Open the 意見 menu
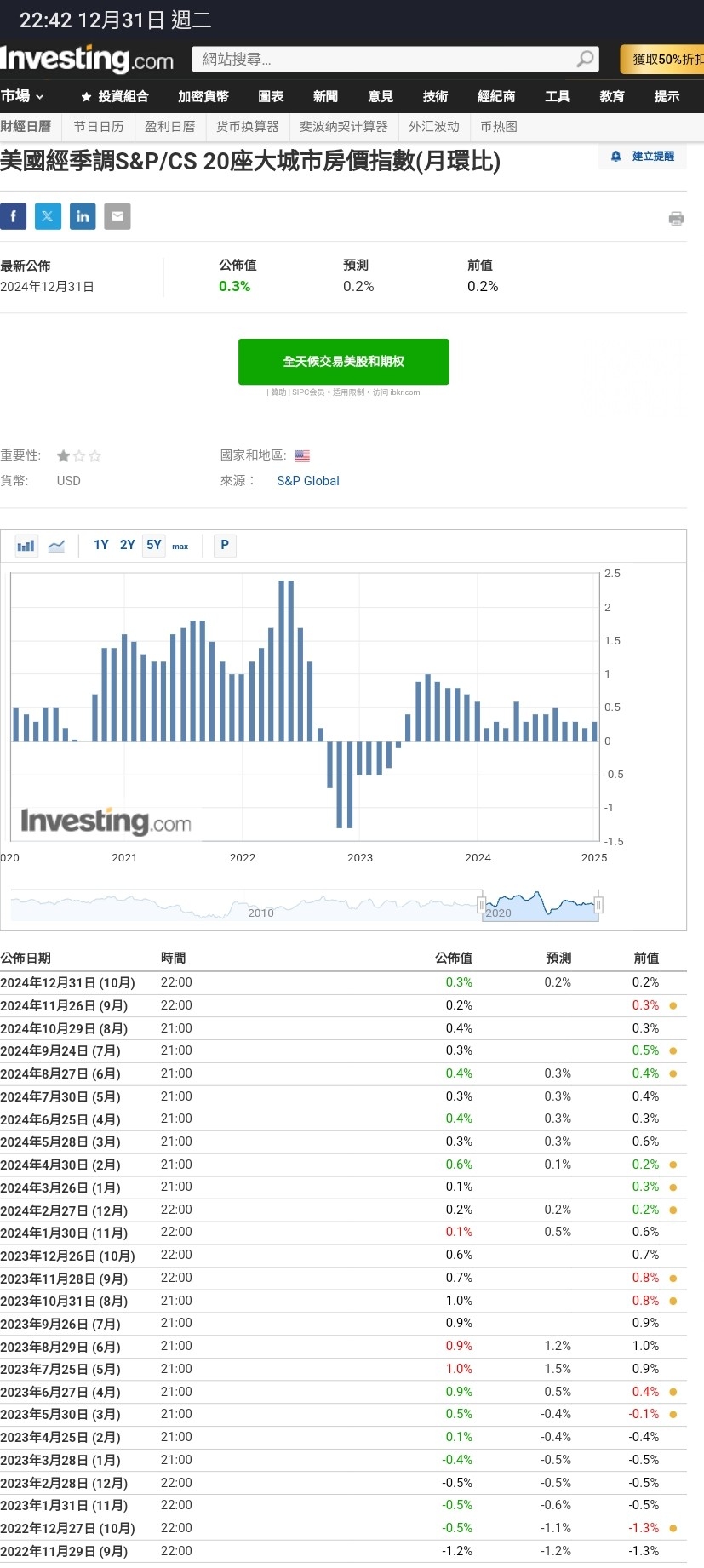Screen dimensions: 704x1568 (x=381, y=97)
